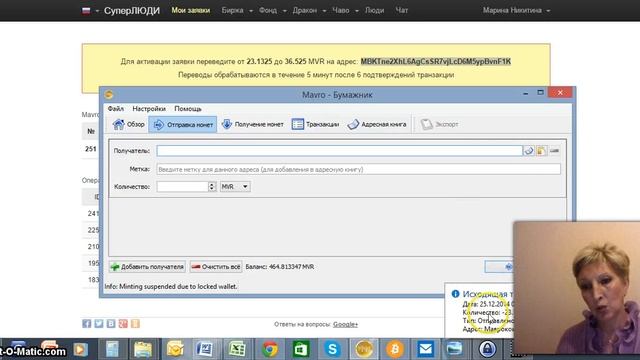
Task: Open the Mail app taskbar icon
Action: coord(426,349)
